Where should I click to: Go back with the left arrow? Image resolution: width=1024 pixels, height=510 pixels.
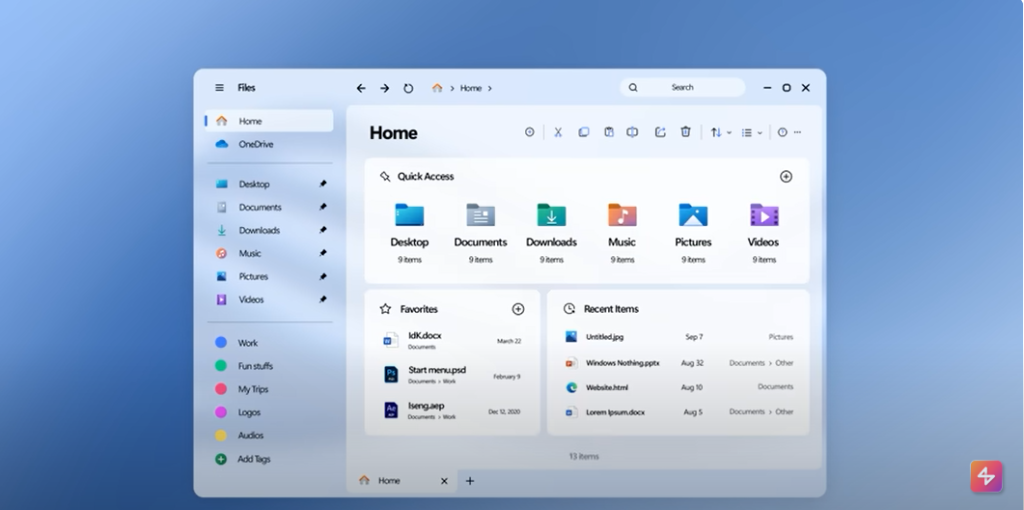coord(360,88)
